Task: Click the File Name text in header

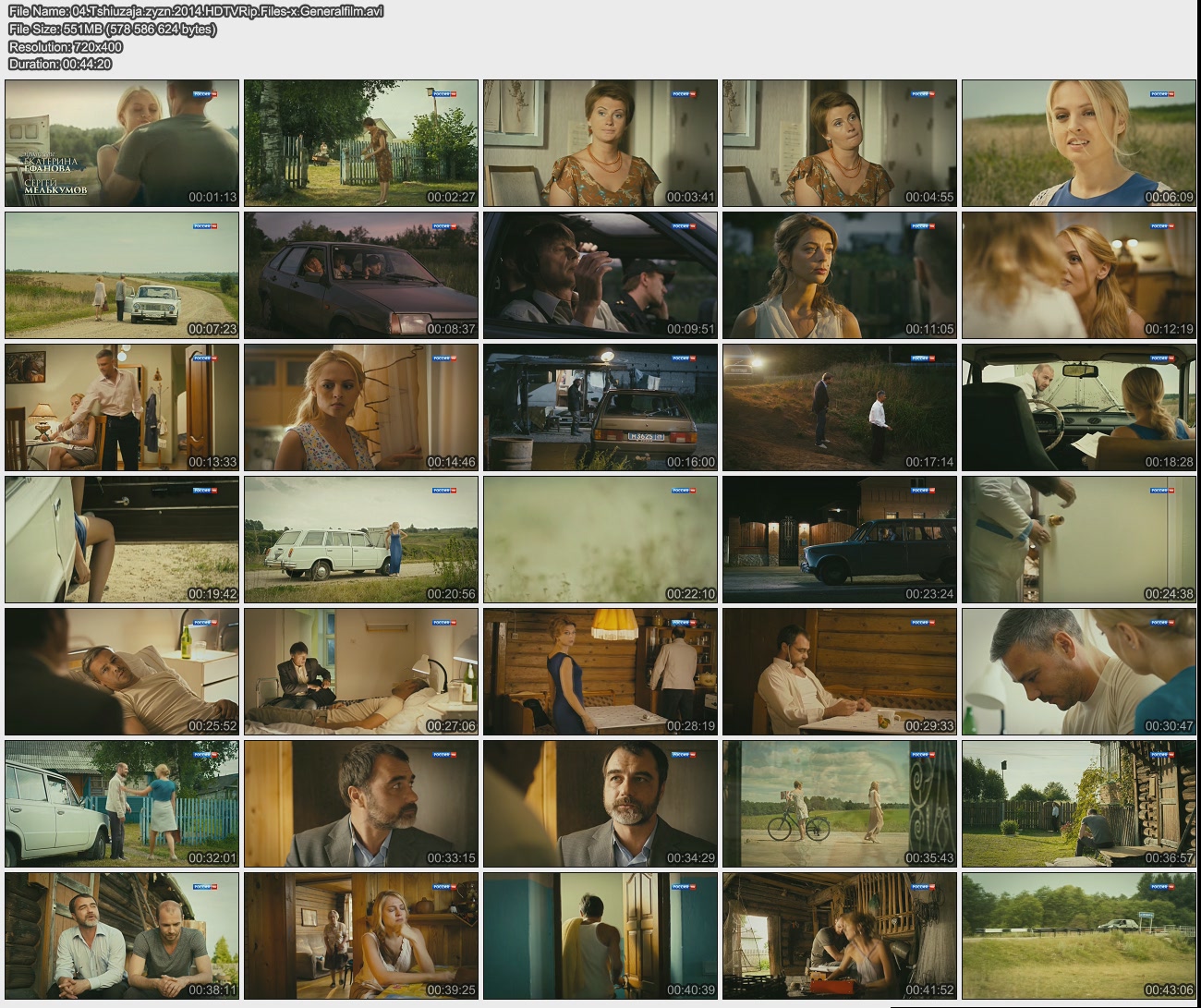Action: 195,11
